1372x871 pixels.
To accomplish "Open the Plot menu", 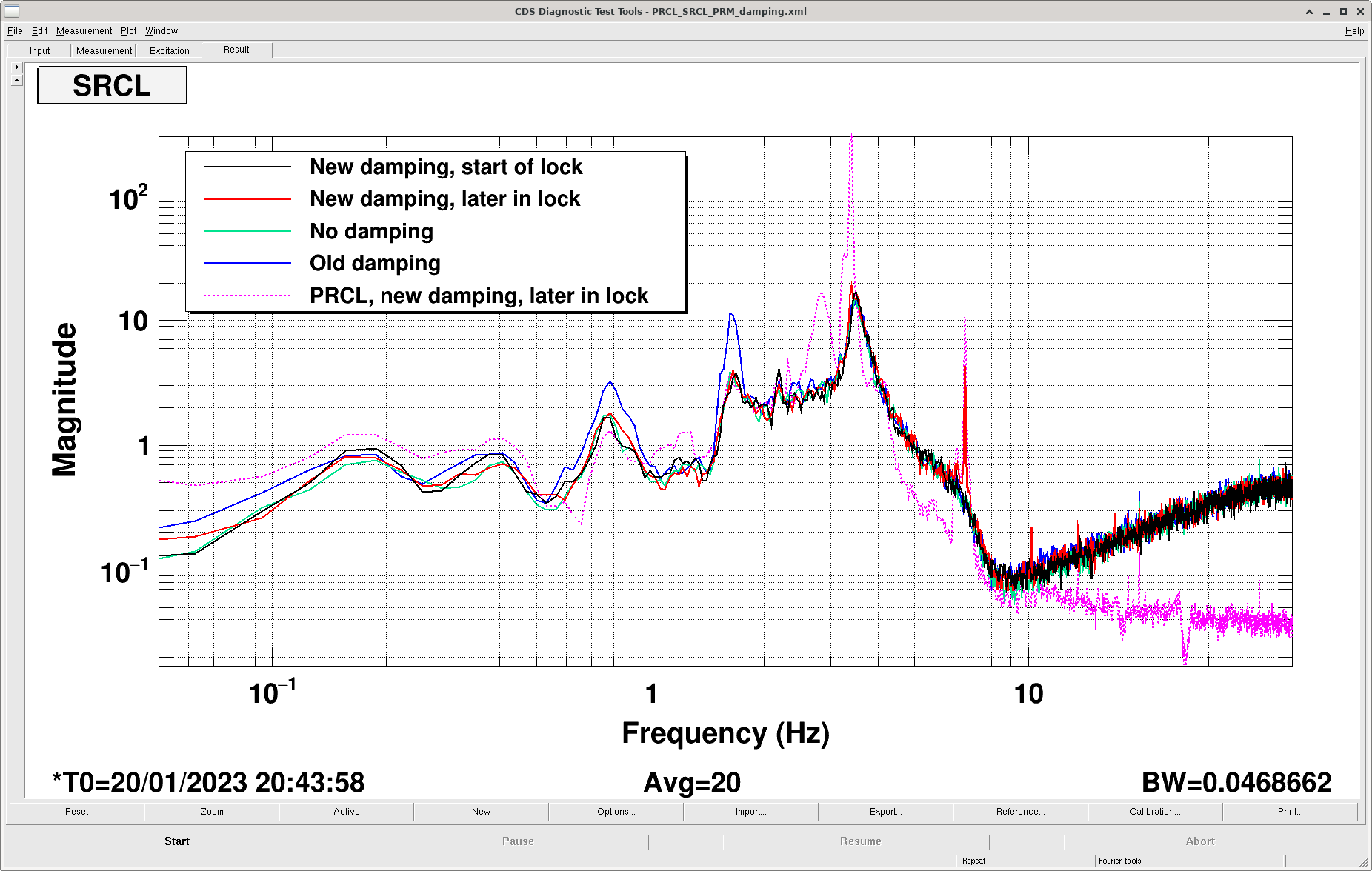I will (129, 31).
